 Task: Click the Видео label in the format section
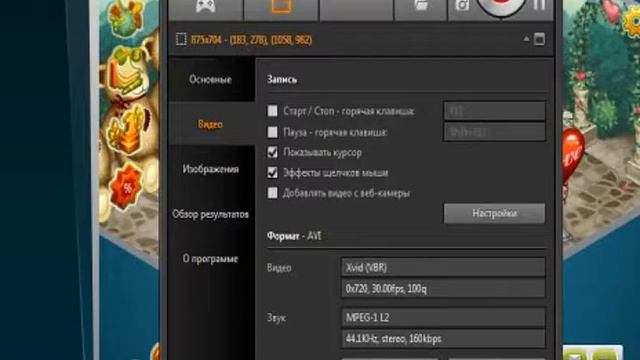[x=279, y=268]
